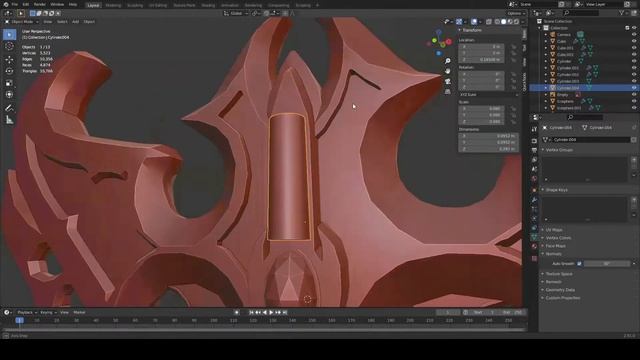Image resolution: width=640 pixels, height=360 pixels.
Task: Open XYZ Euler rotation mode dropdown
Action: tap(489, 95)
